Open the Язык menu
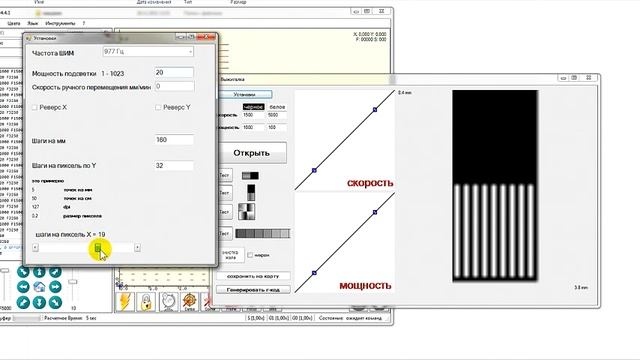640x360 pixels. pos(33,23)
